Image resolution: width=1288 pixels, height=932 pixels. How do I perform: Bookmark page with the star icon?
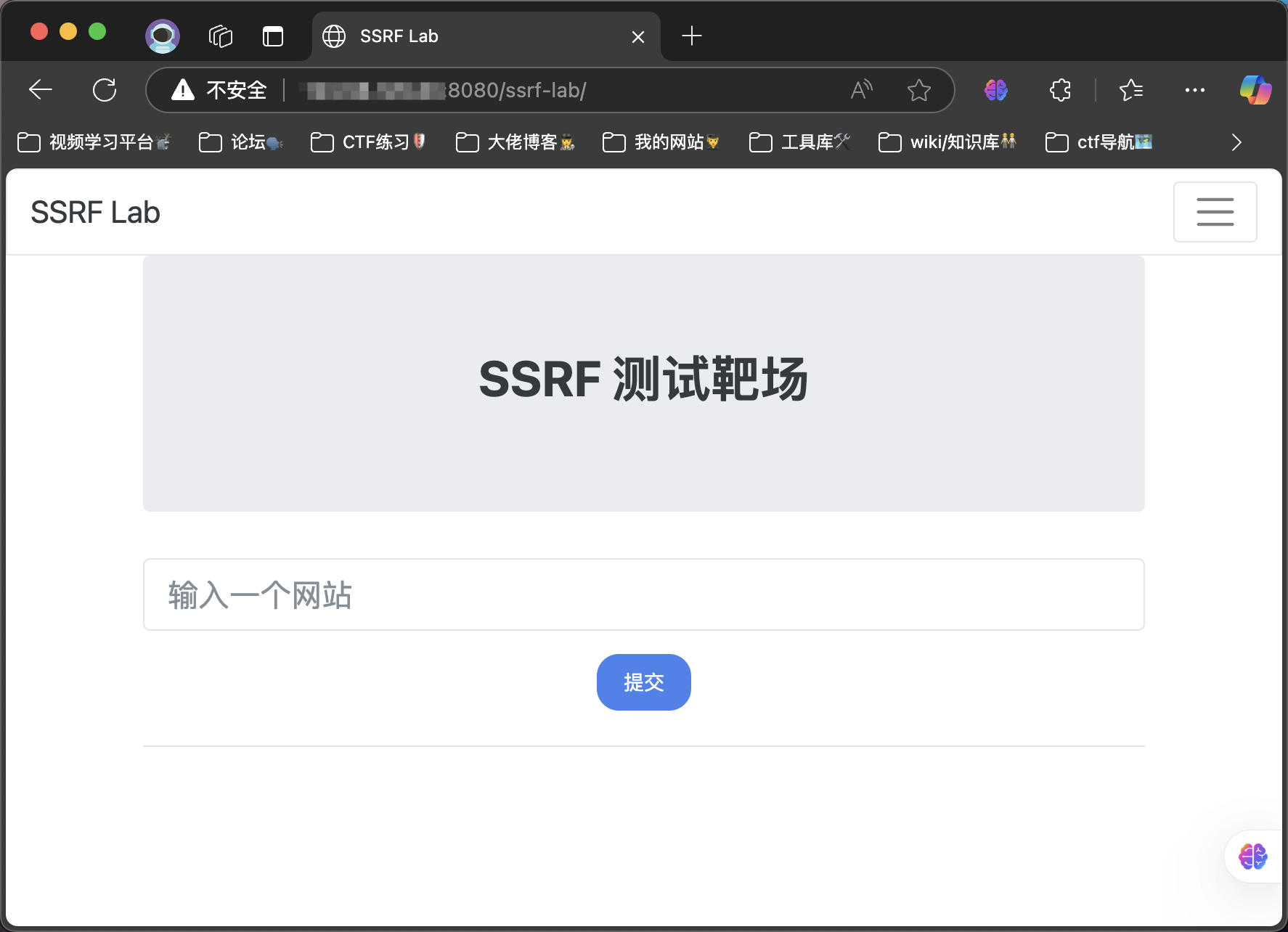918,90
